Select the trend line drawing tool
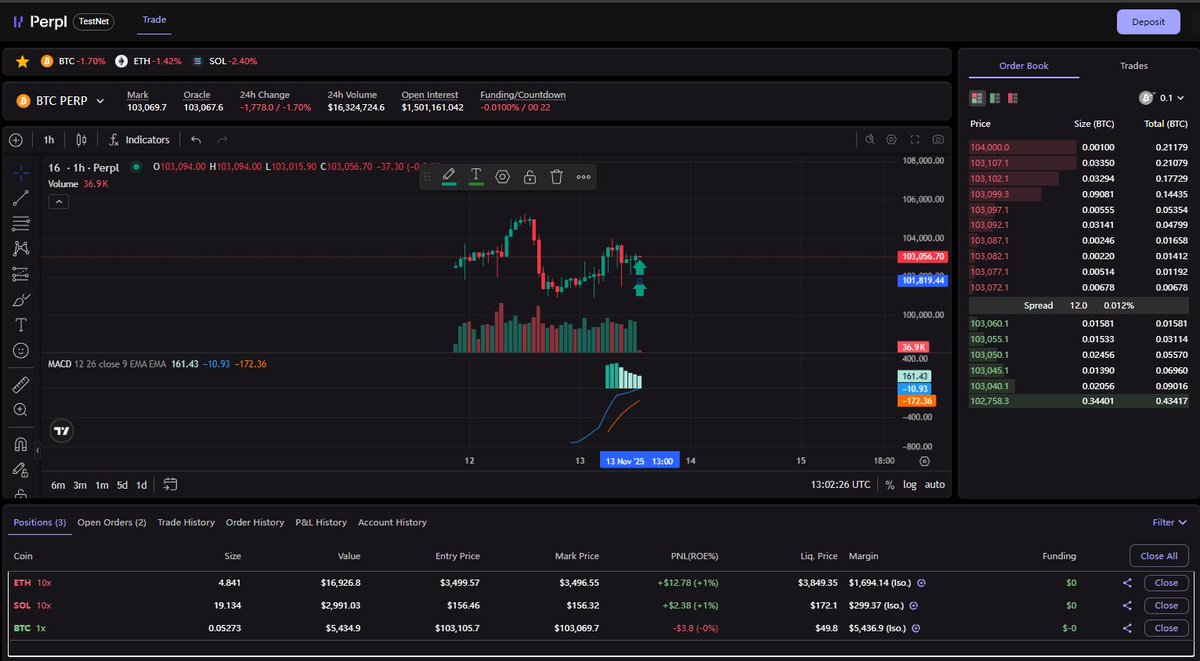 pos(20,197)
